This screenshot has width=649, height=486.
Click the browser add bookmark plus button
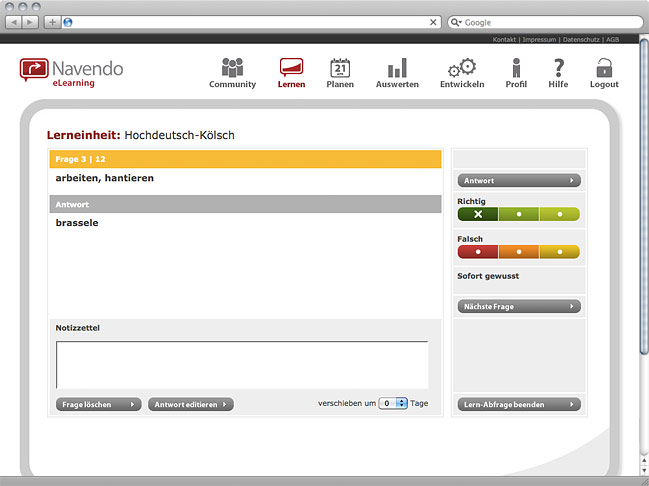coord(52,22)
